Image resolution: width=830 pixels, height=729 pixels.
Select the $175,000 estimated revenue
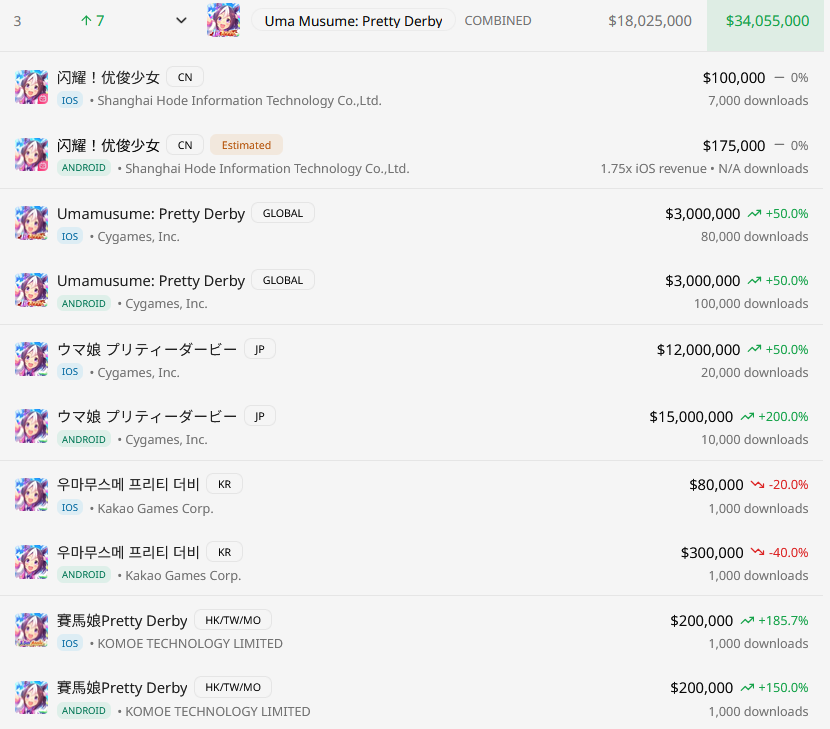pos(734,146)
